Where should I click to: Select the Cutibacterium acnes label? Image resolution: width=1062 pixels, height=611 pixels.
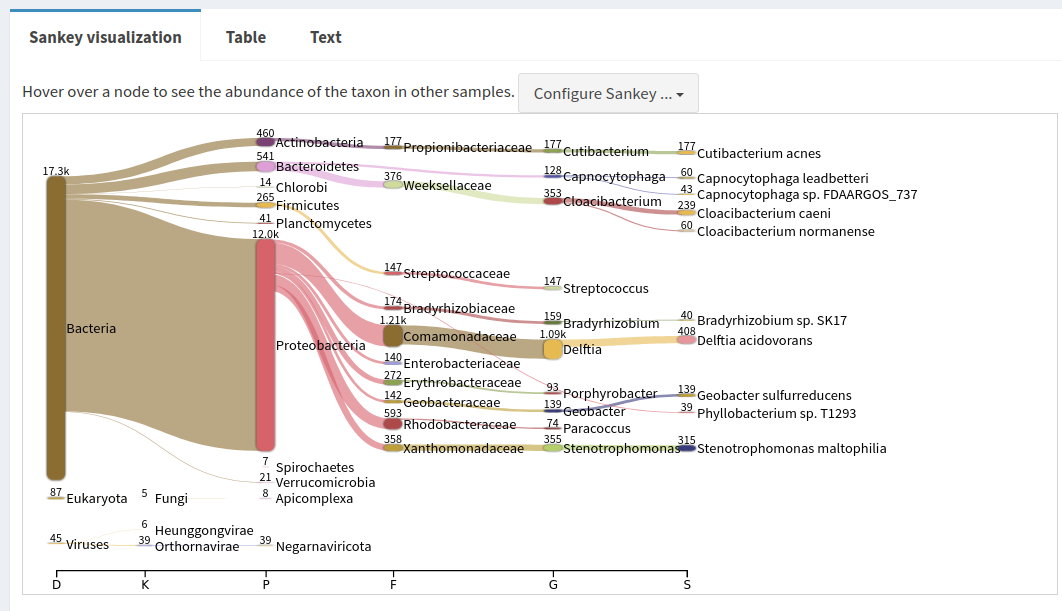tap(758, 154)
